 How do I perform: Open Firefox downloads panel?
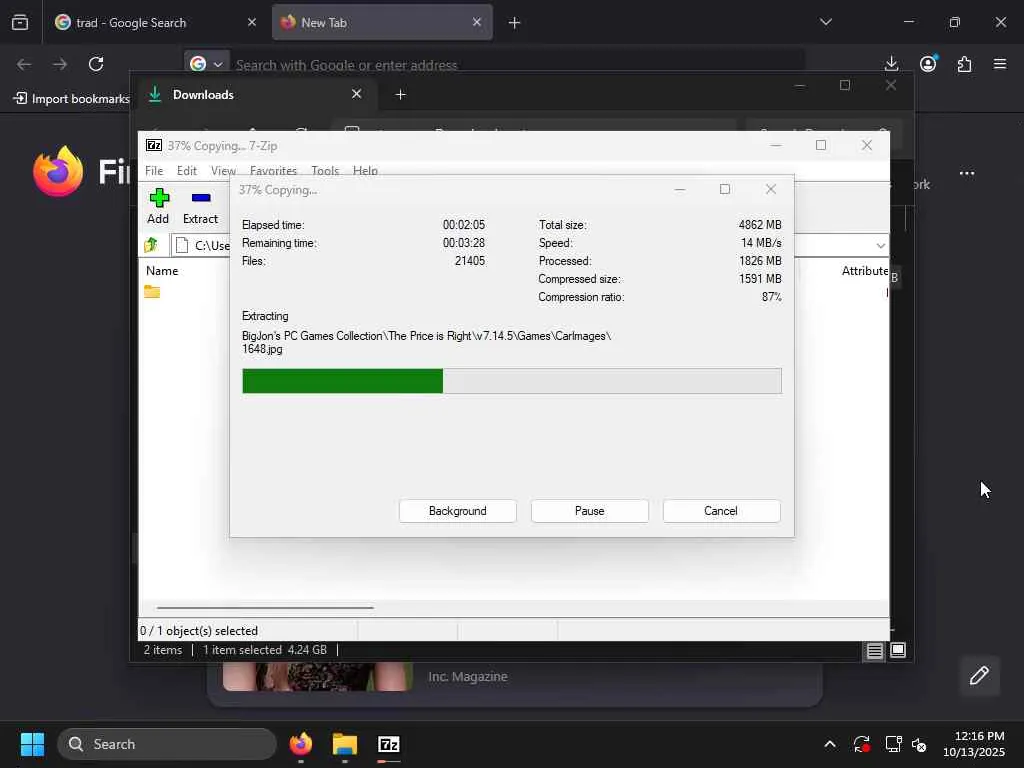[x=891, y=64]
